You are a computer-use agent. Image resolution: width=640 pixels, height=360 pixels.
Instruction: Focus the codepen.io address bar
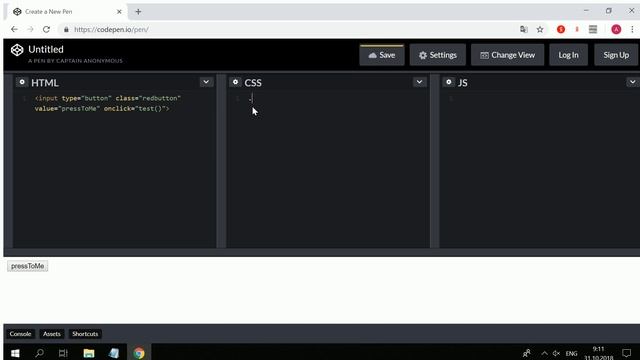click(286, 29)
